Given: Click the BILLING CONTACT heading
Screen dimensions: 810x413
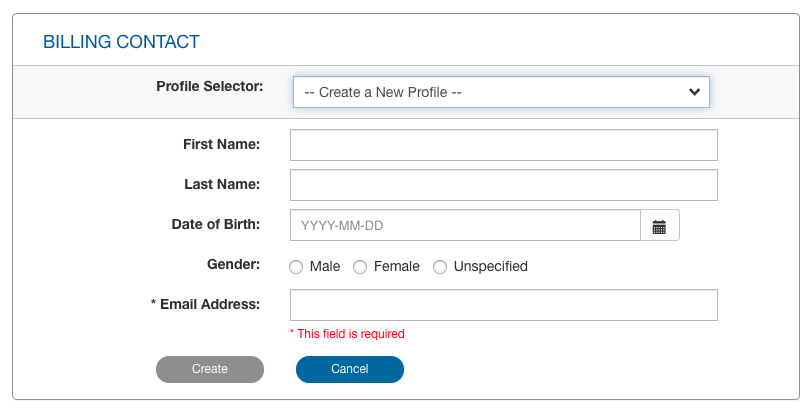Looking at the screenshot, I should (x=121, y=42).
